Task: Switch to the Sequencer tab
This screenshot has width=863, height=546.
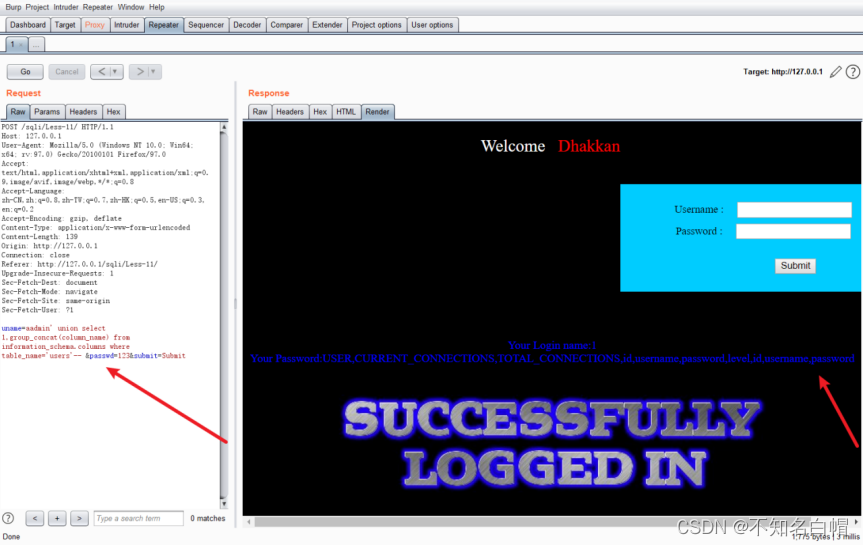Action: pyautogui.click(x=206, y=25)
